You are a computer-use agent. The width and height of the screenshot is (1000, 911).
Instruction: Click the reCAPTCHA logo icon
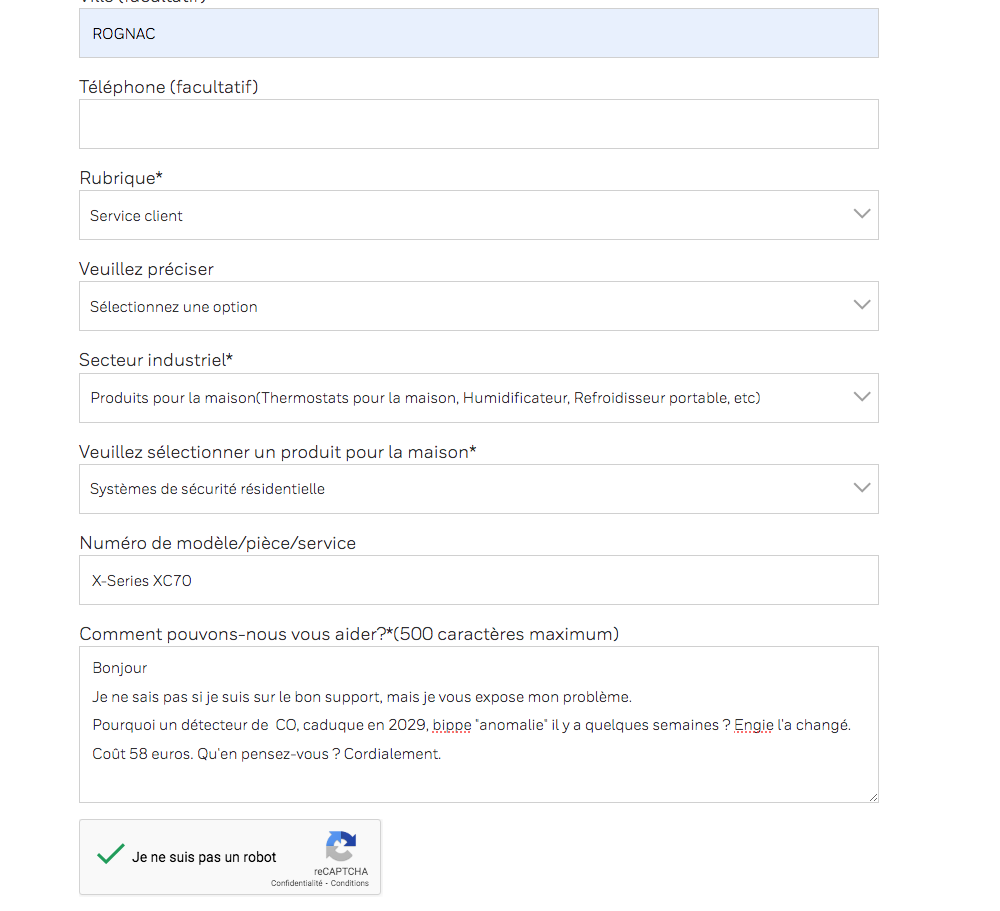tap(341, 847)
